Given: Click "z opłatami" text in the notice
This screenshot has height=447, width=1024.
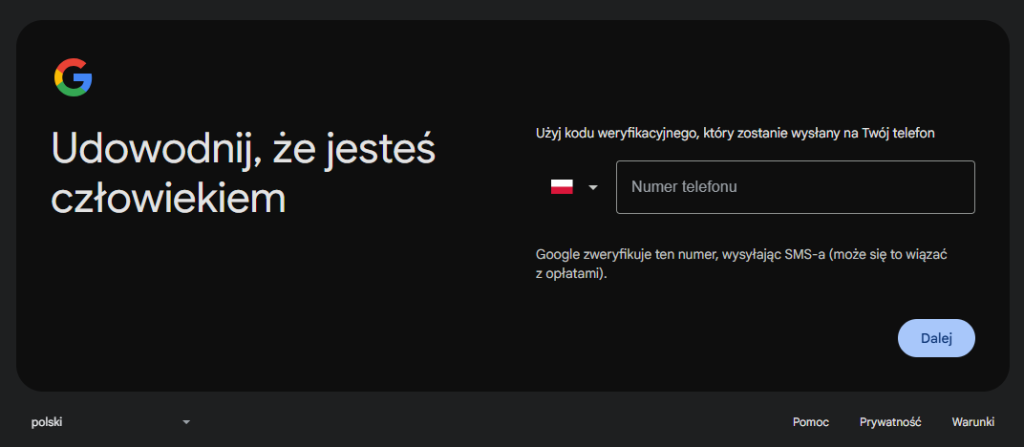Looking at the screenshot, I should (x=571, y=273).
